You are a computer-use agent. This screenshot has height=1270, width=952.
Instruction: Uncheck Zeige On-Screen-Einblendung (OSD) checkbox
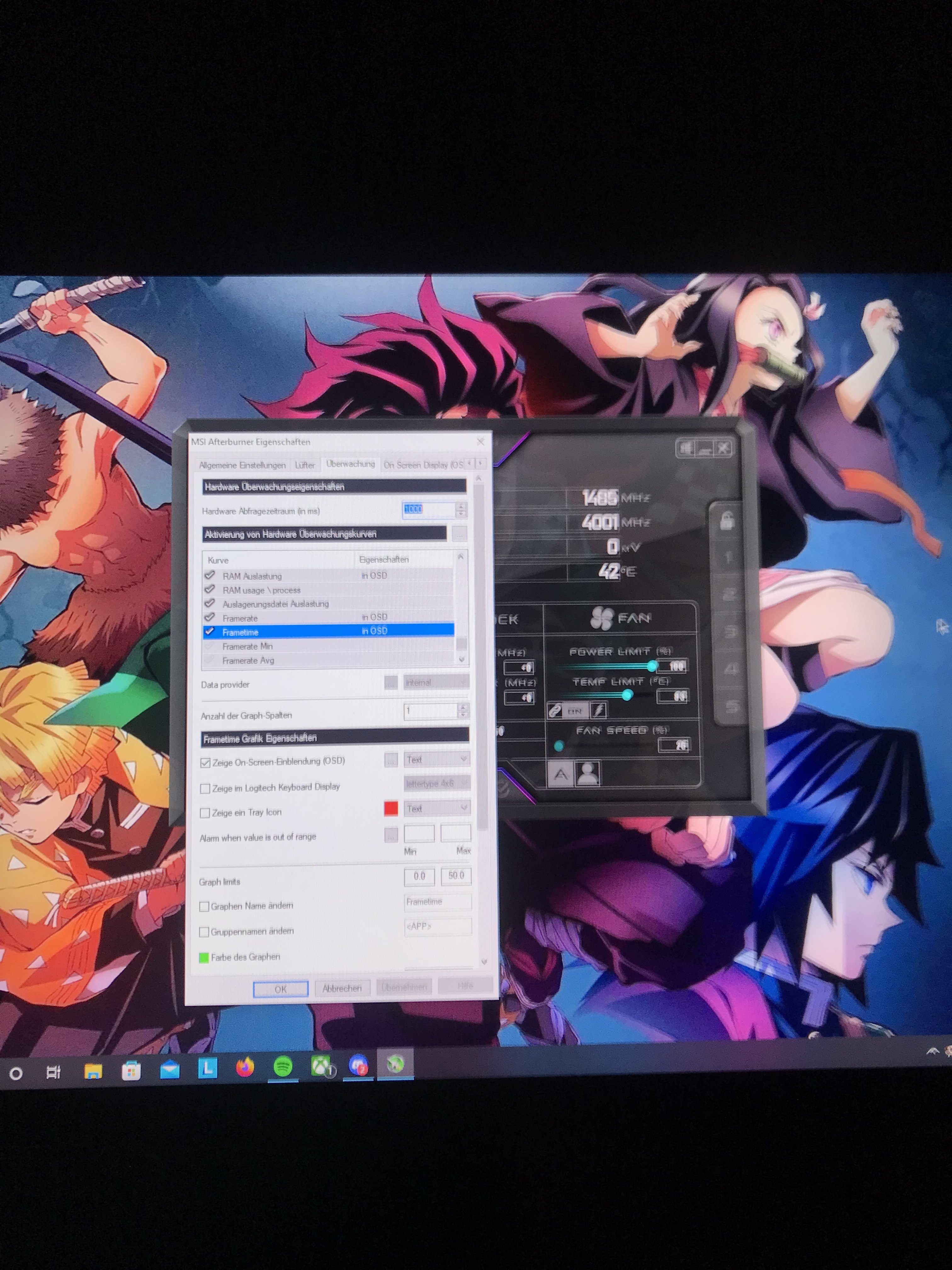[206, 763]
